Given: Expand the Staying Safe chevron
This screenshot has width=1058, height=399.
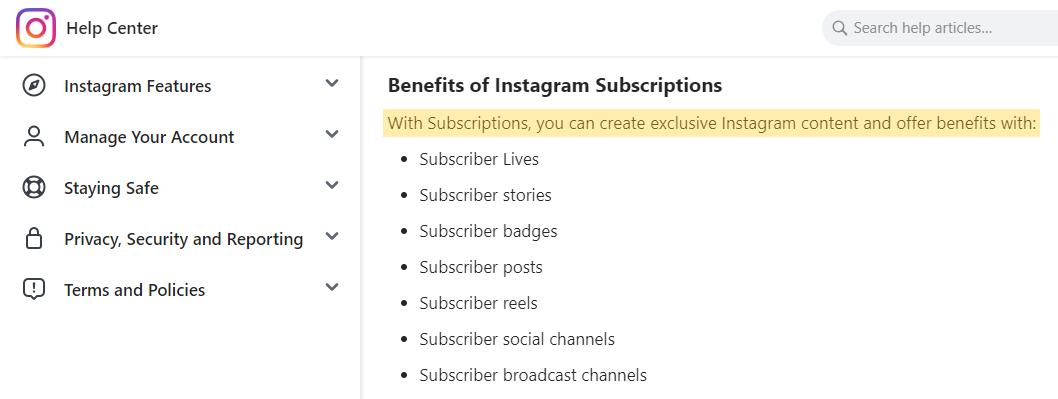Looking at the screenshot, I should coord(331,185).
